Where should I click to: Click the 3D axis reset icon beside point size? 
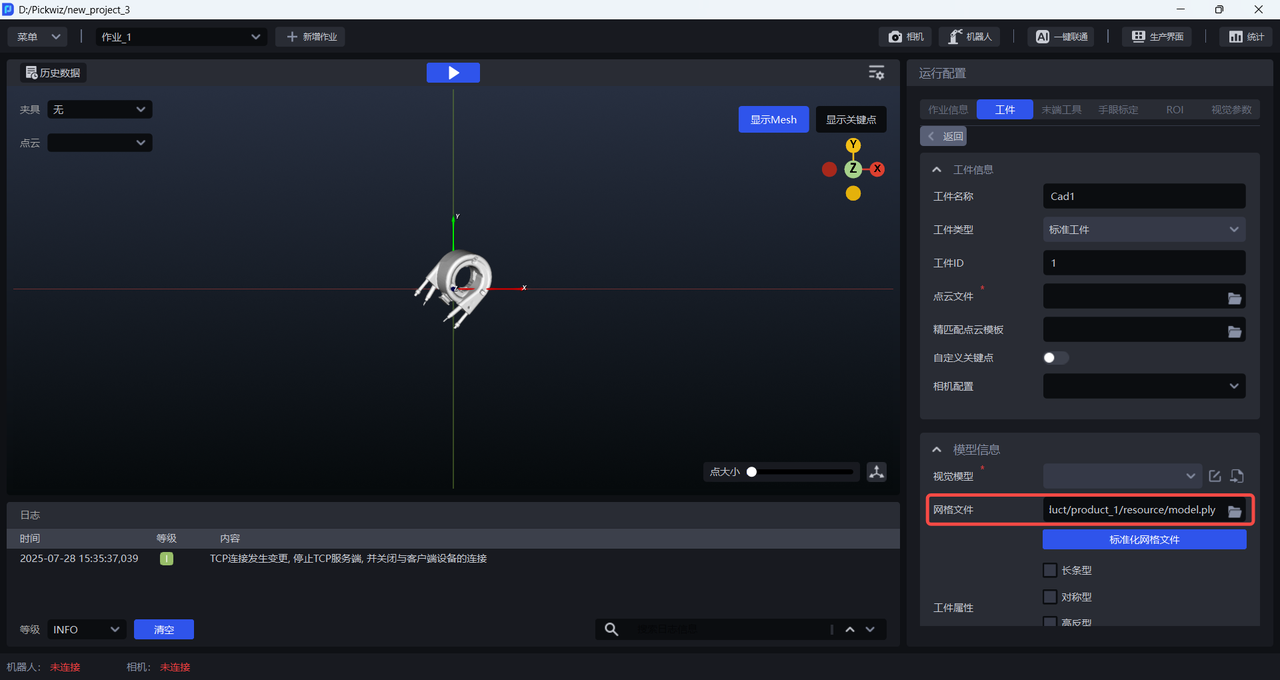877,472
